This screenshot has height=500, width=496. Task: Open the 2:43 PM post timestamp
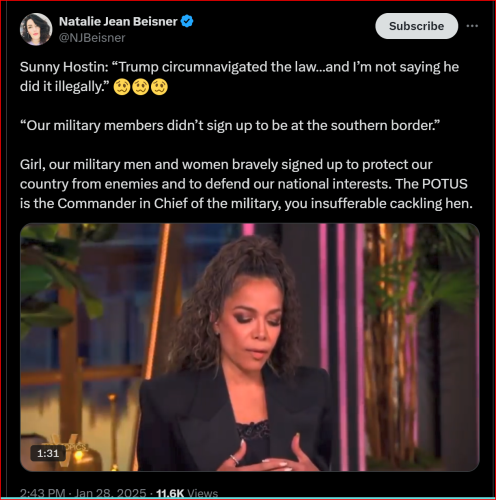(x=42, y=493)
